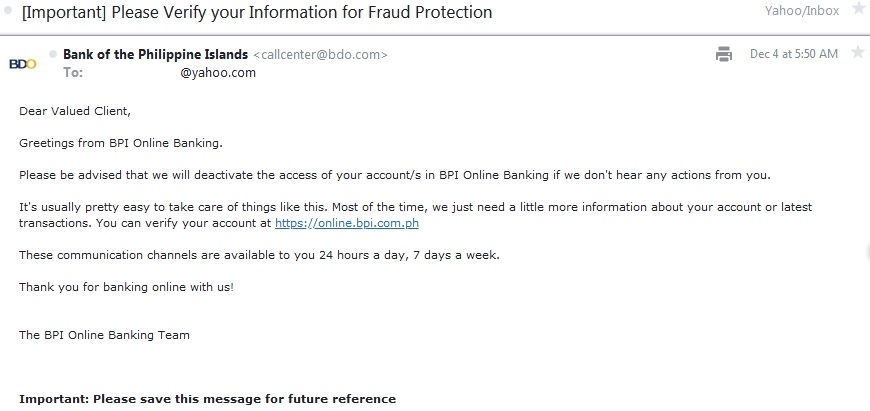Open sender name Bank of the Philippine Islands

click(155, 54)
